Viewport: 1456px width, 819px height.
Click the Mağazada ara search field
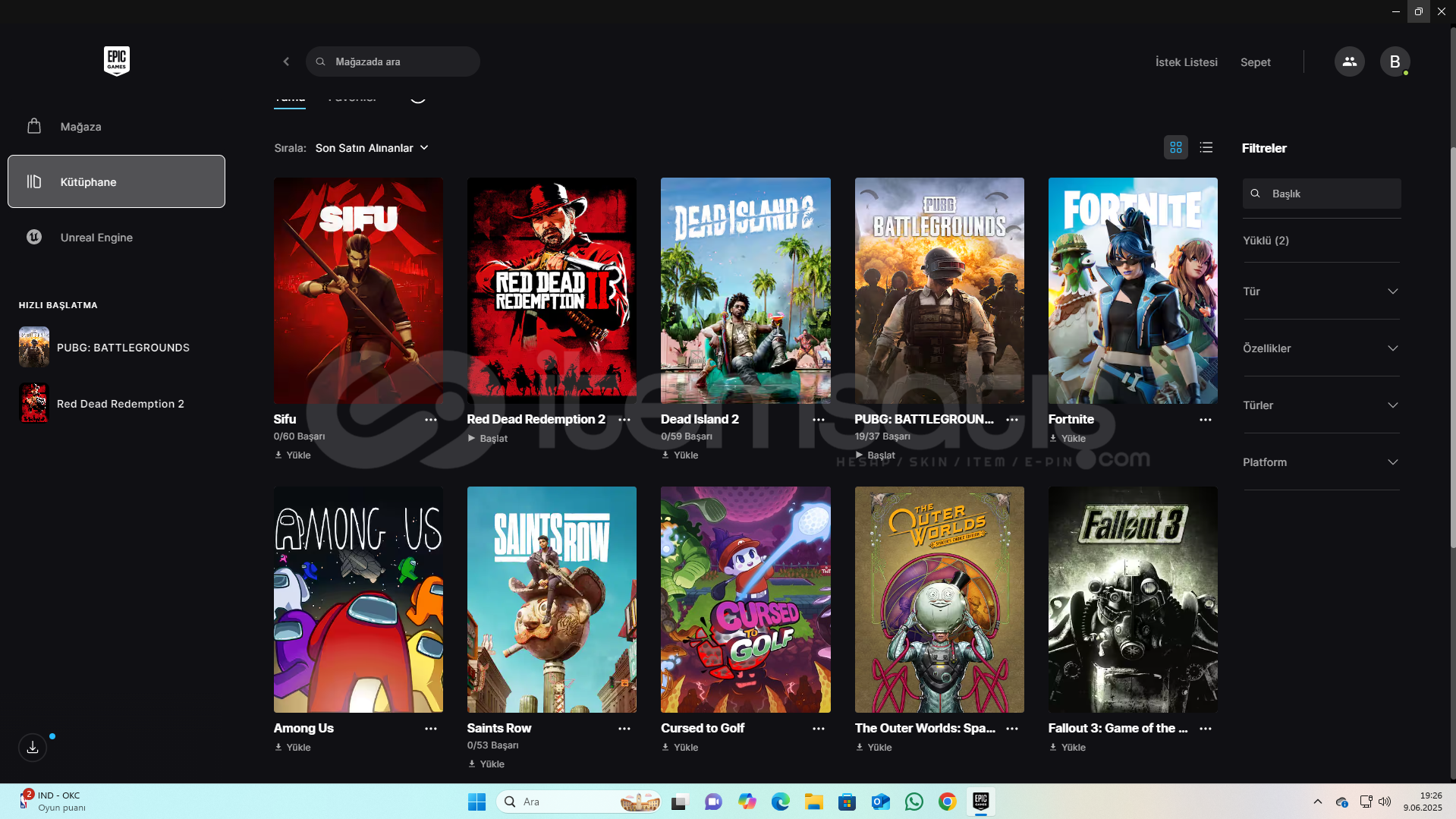(x=393, y=61)
